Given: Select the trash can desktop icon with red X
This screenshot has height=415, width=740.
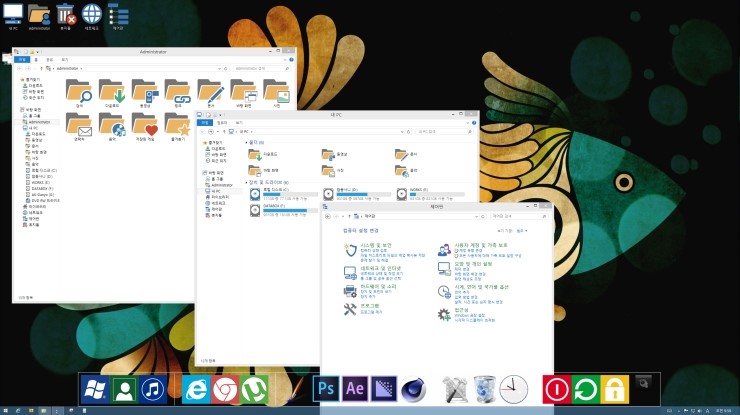Looking at the screenshot, I should (x=66, y=16).
